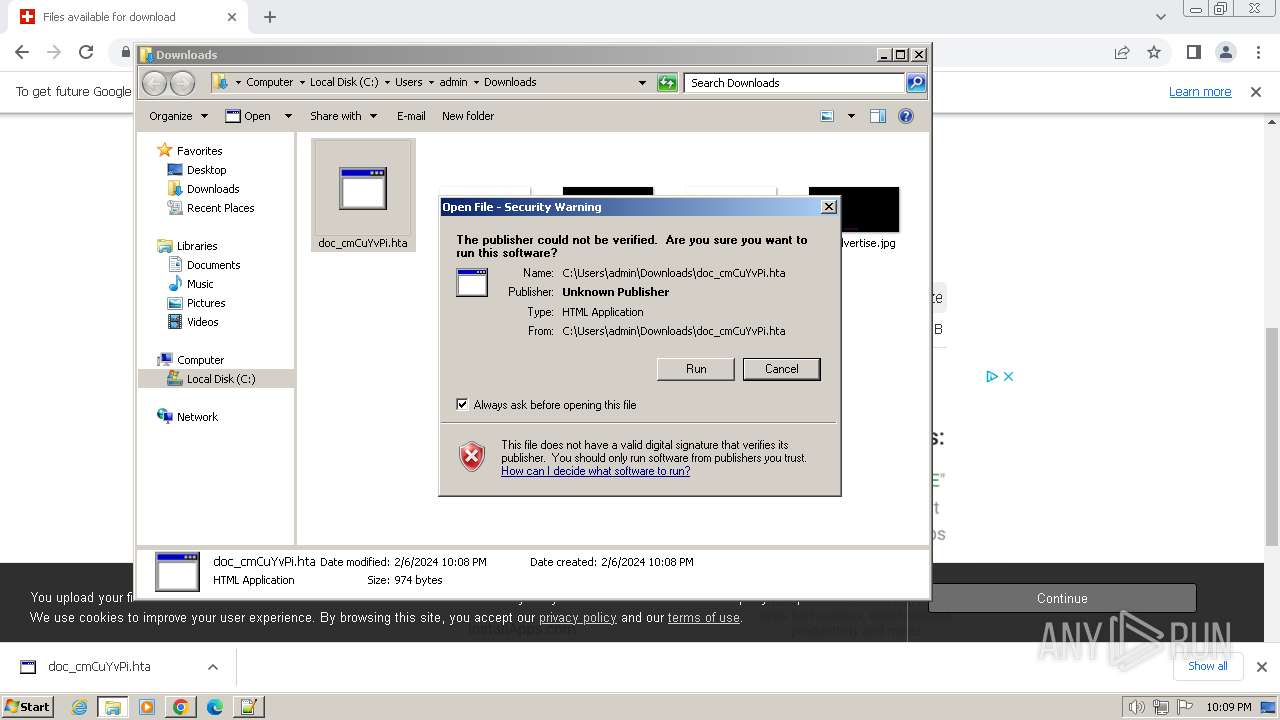The image size is (1280, 720).
Task: Click Explorer Forward navigation arrow
Action: pos(182,83)
